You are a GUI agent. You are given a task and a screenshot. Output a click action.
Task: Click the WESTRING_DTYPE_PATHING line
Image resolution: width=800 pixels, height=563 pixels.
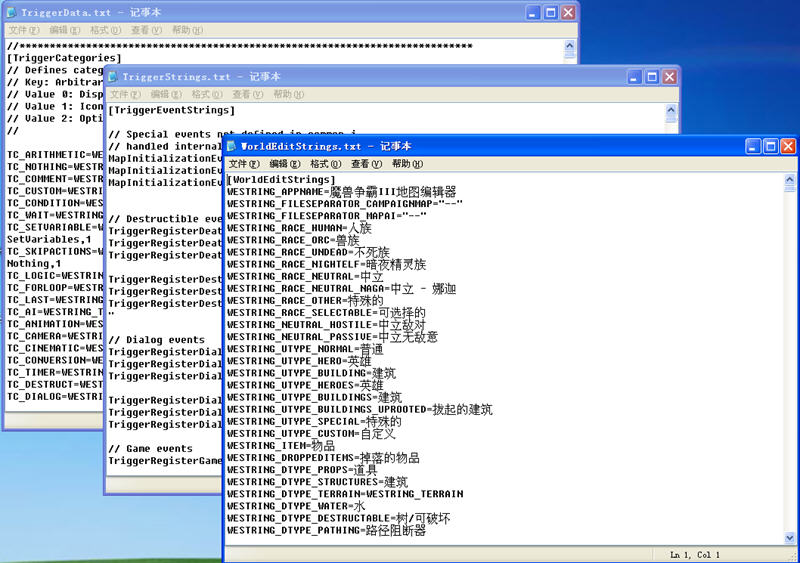[327, 531]
